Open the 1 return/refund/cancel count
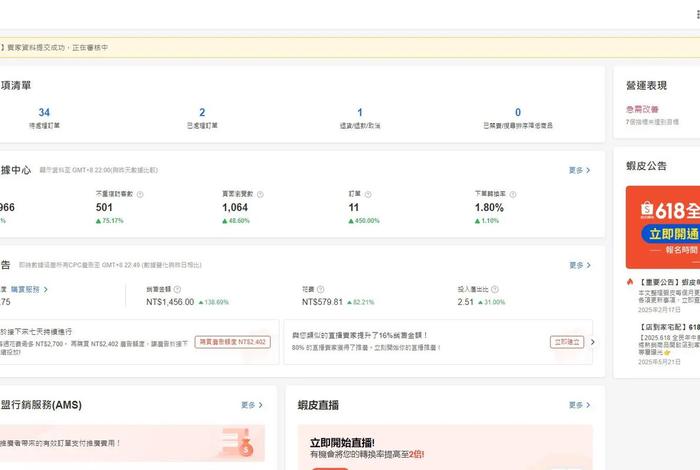Screen dimensions: 700x470 coord(360,112)
